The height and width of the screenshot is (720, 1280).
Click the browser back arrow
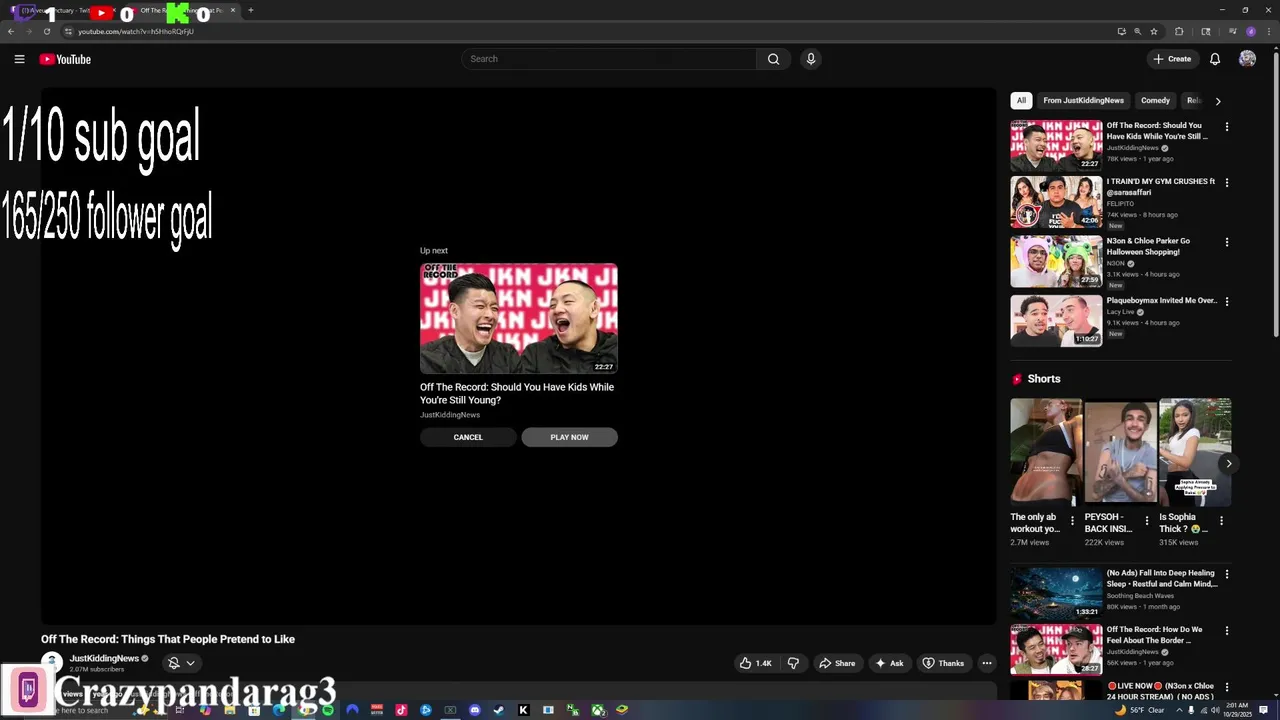point(11,31)
